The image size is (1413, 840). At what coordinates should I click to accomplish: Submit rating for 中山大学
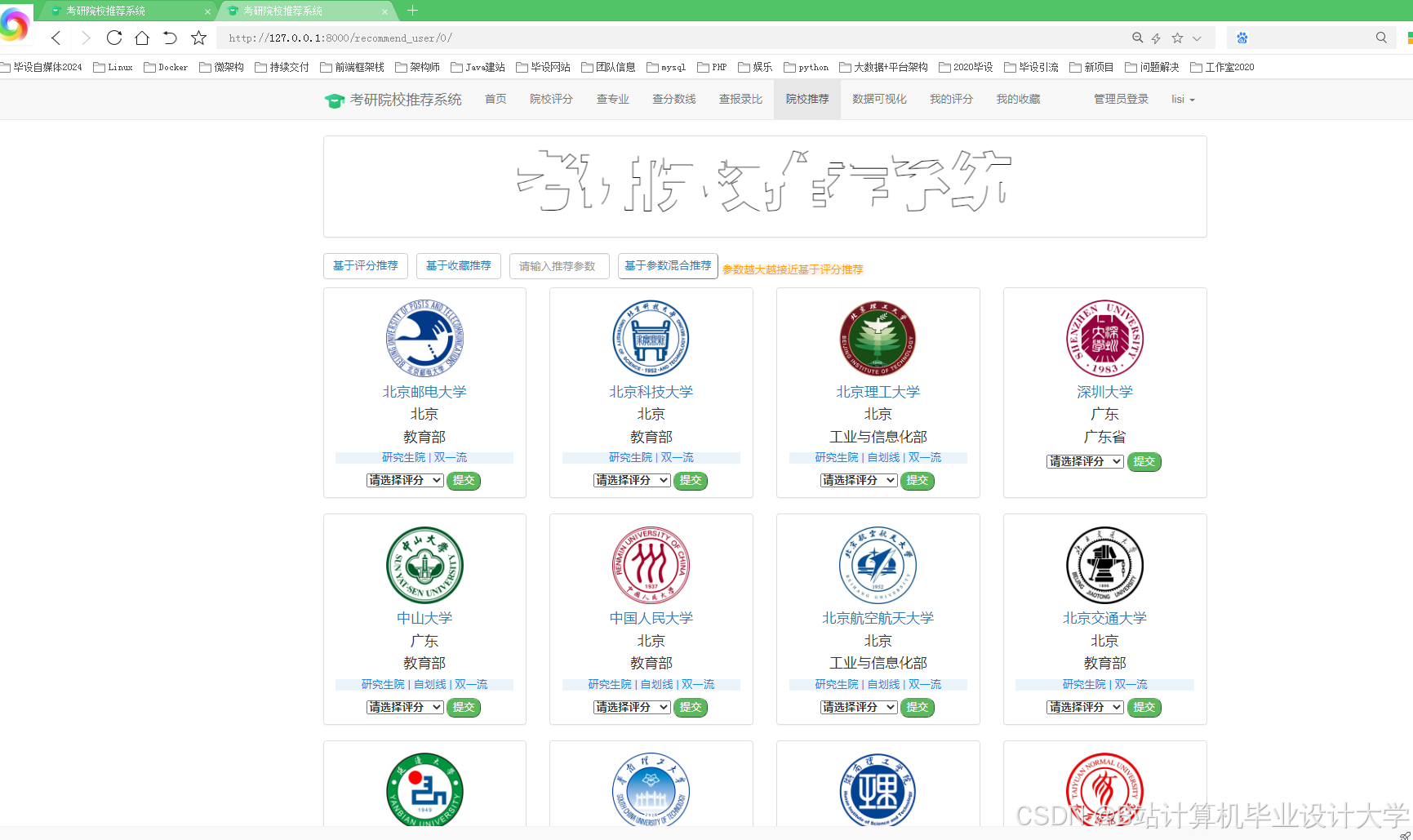(x=464, y=707)
